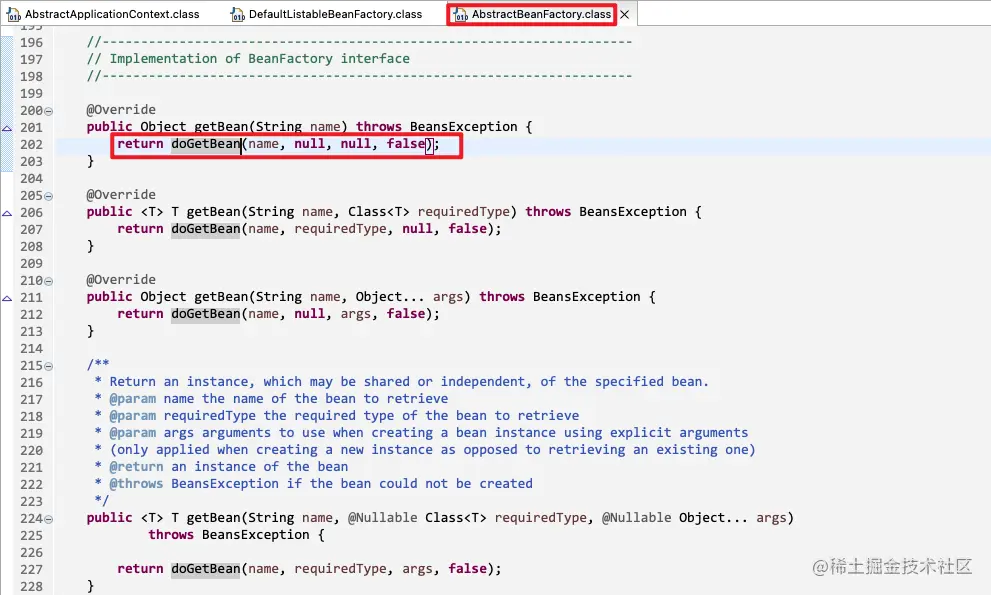Click override marker triangle at line 211
This screenshot has height=595, width=991.
click(x=7, y=298)
